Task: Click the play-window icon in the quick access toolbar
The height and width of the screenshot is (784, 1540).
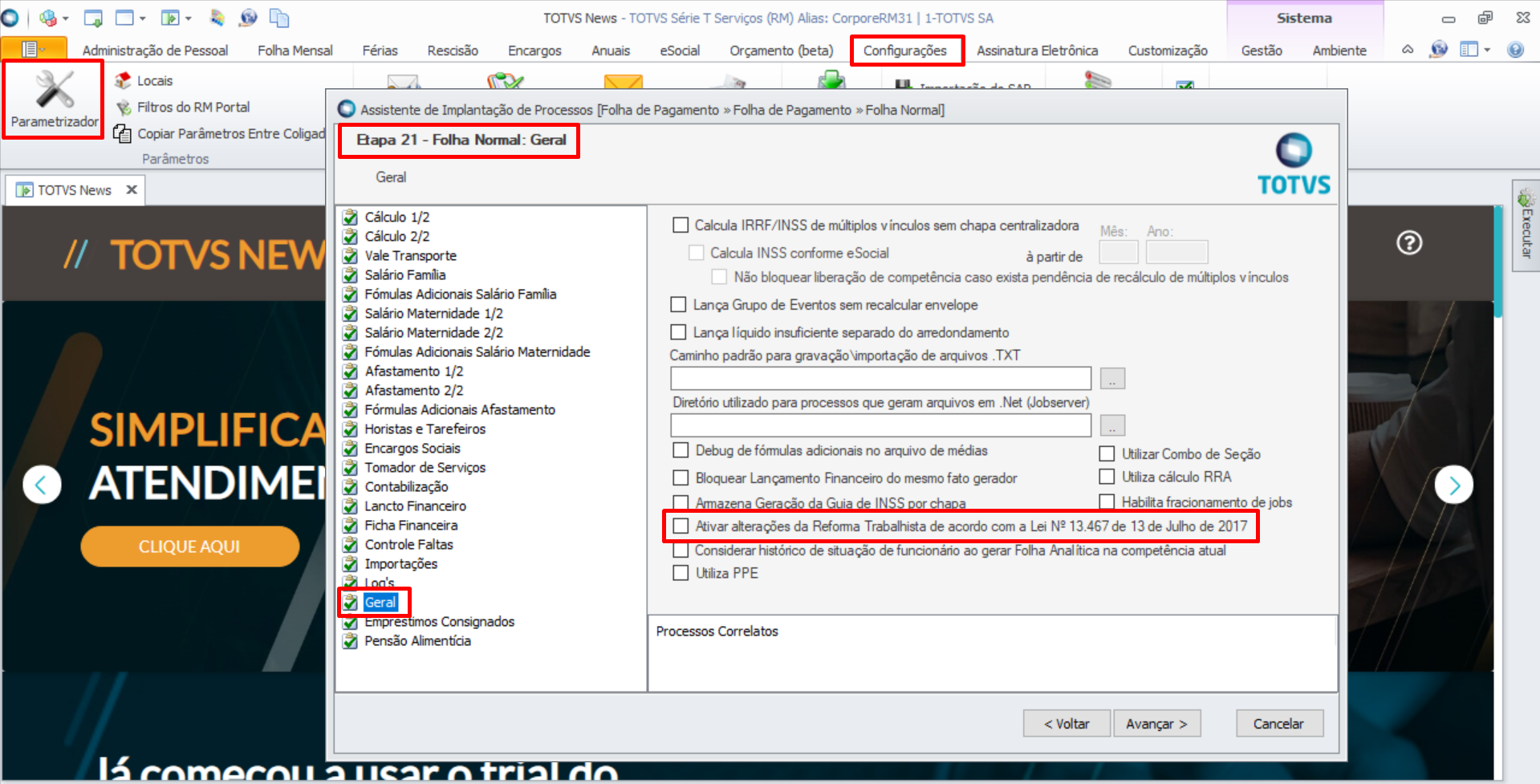Action: pyautogui.click(x=169, y=18)
